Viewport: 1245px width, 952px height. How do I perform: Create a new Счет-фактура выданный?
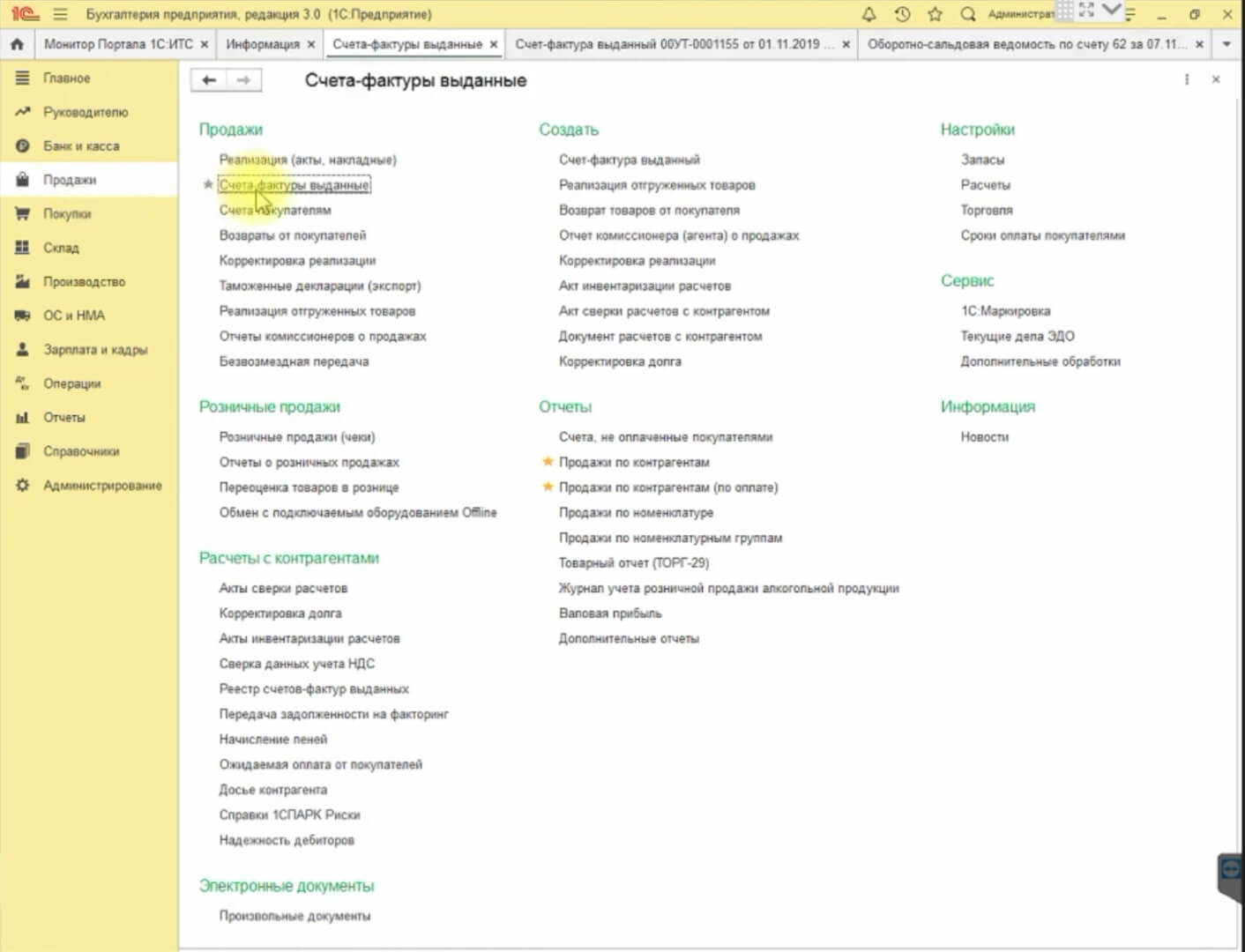pos(630,160)
